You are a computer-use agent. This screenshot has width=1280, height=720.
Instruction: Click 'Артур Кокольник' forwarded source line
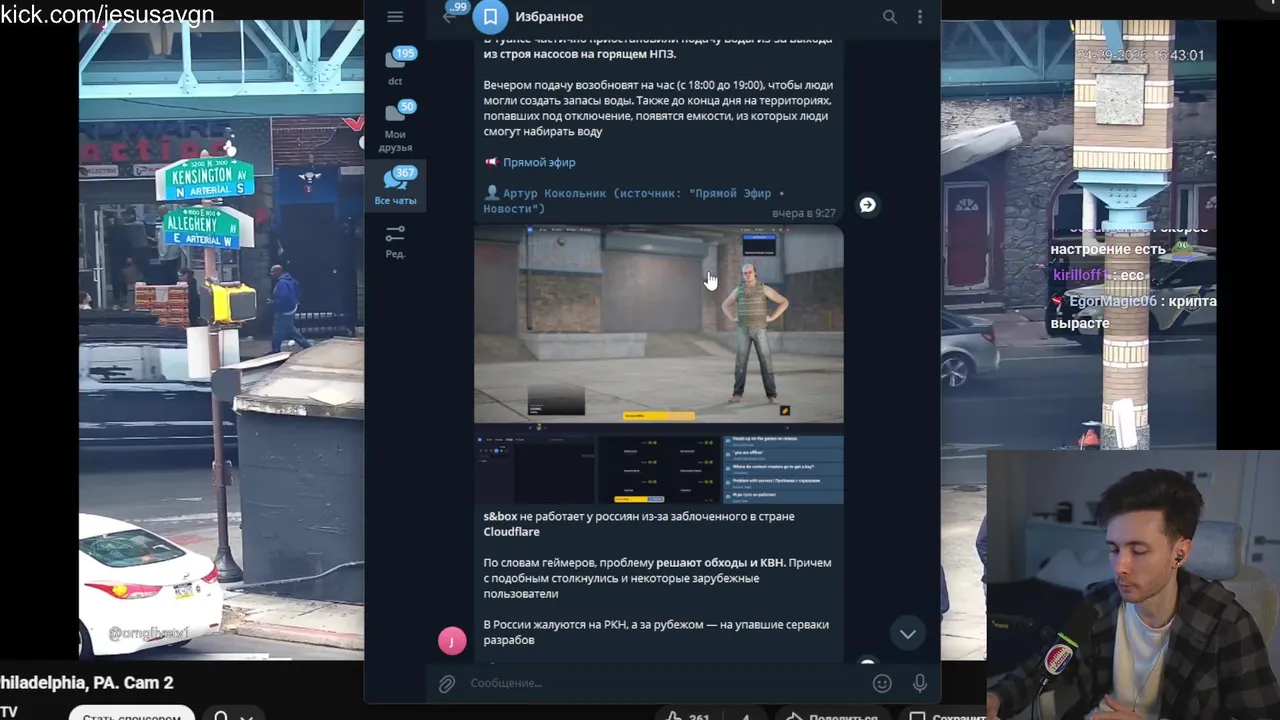point(634,200)
